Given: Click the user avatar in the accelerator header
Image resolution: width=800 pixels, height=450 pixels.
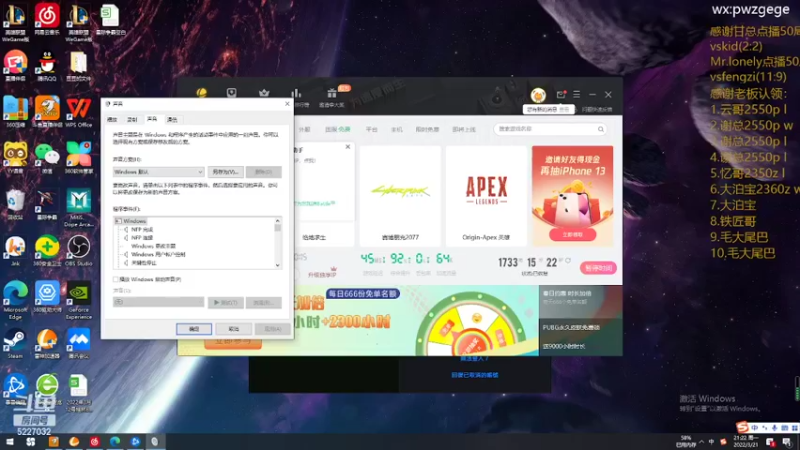Looking at the screenshot, I should [x=538, y=95].
